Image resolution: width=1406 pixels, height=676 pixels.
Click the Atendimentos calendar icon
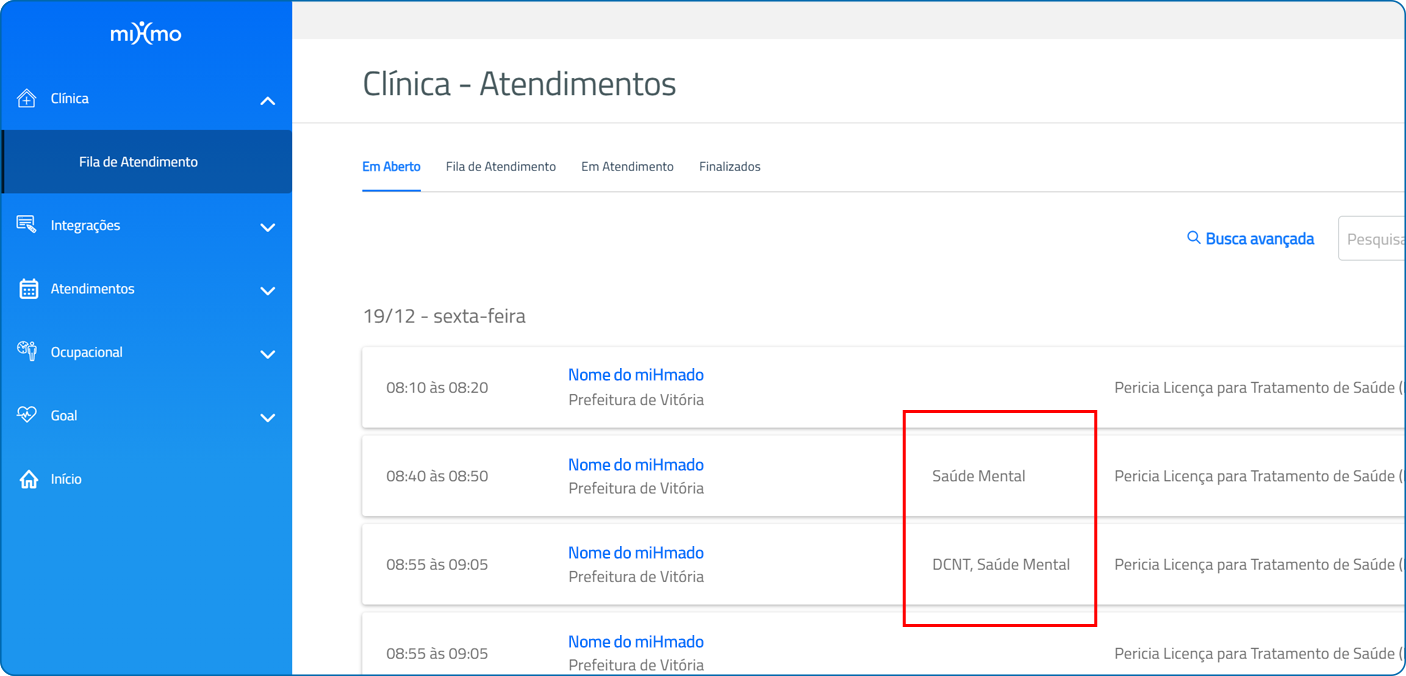28,289
